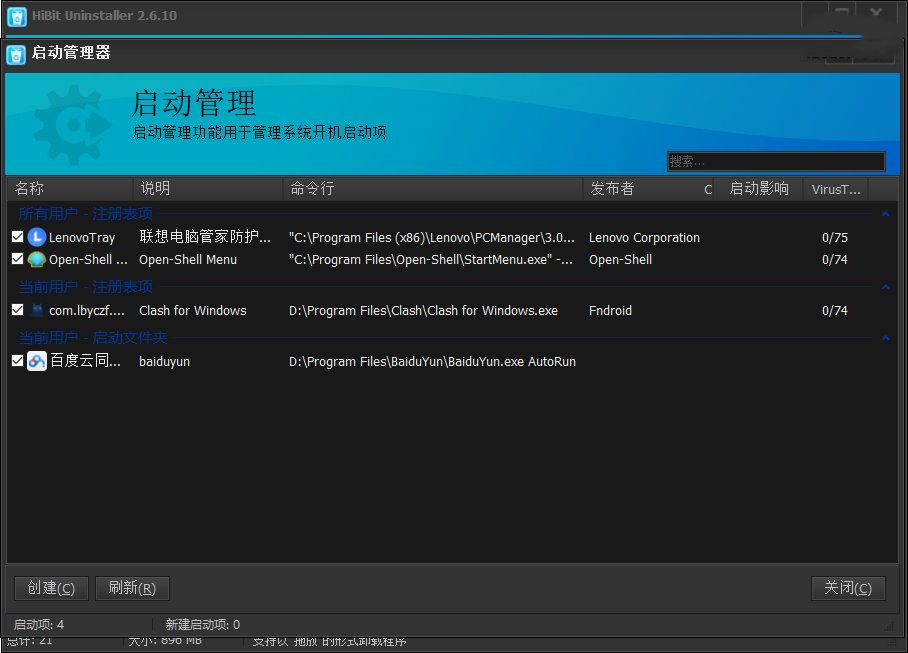Image resolution: width=908 pixels, height=653 pixels.
Task: Sort by the 名称 column header
Action: [x=70, y=188]
